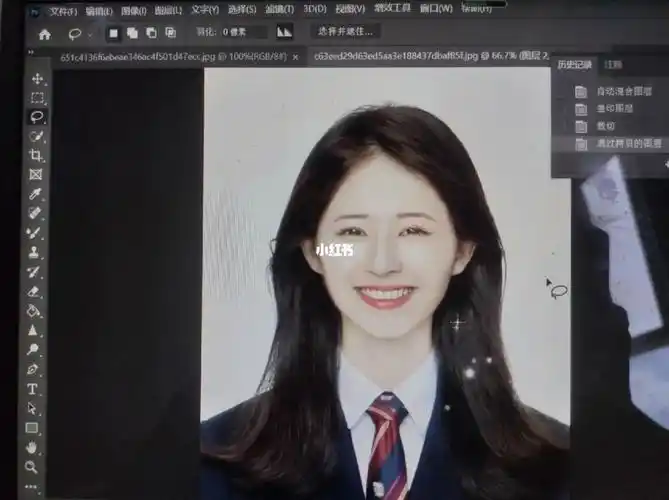Open the 图像(I) menu

(134, 11)
